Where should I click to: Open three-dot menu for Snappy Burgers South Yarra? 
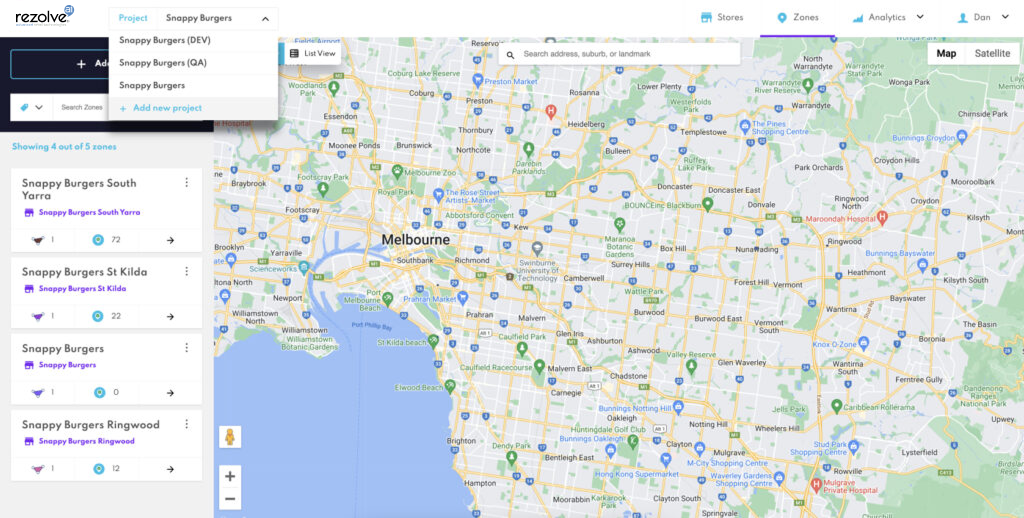pos(187,182)
